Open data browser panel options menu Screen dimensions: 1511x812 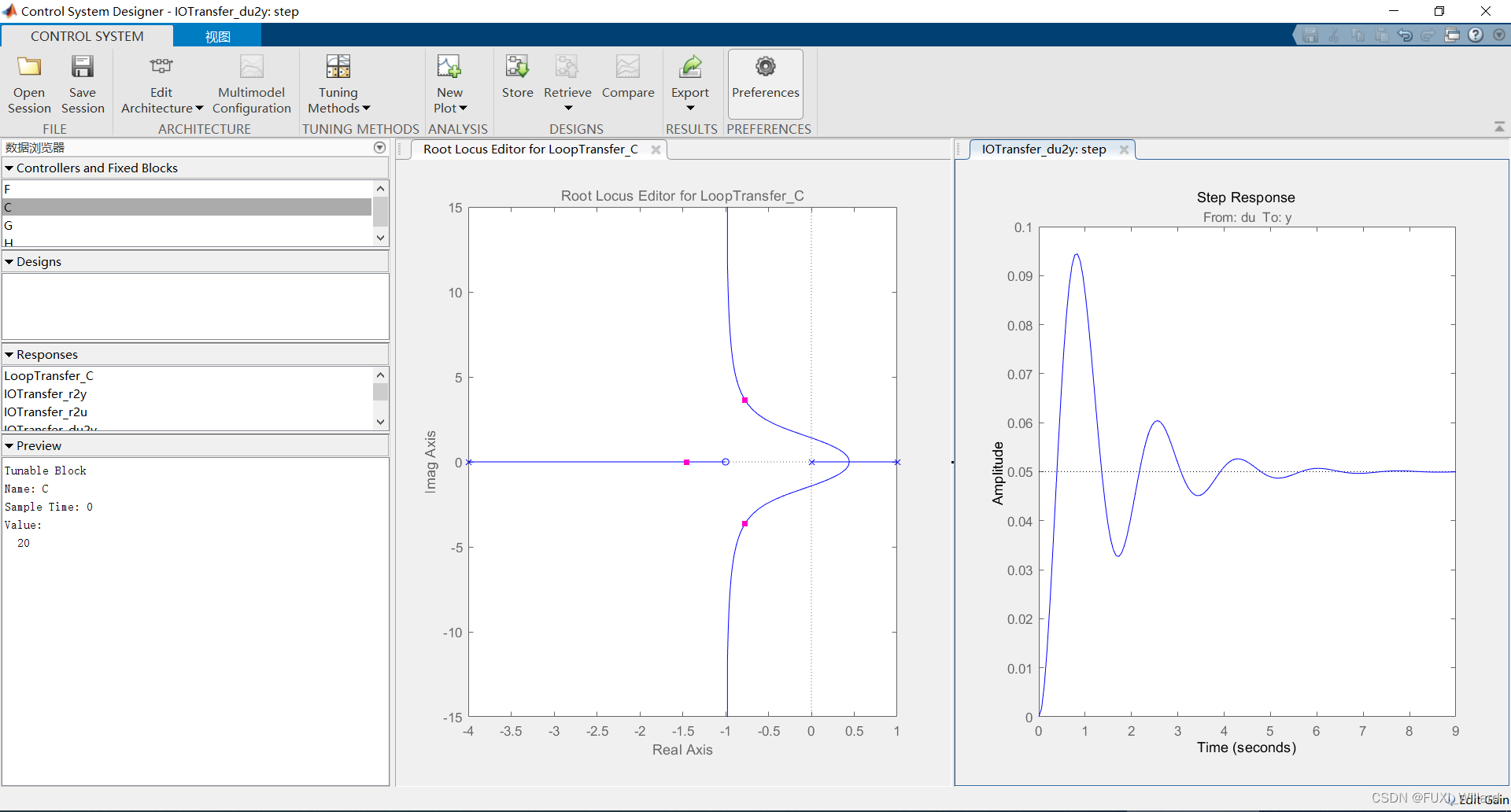[380, 147]
